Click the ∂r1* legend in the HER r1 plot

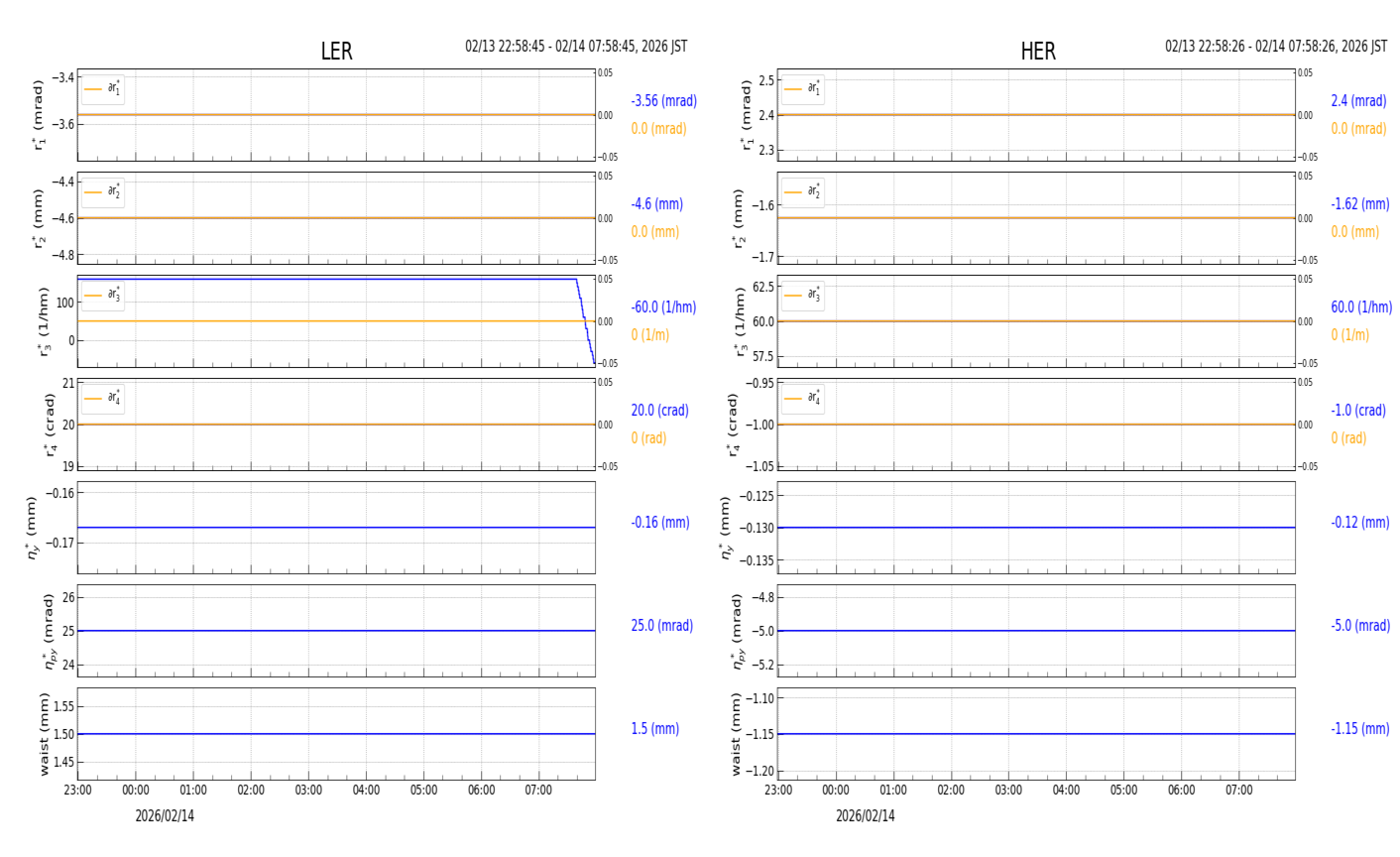(803, 89)
